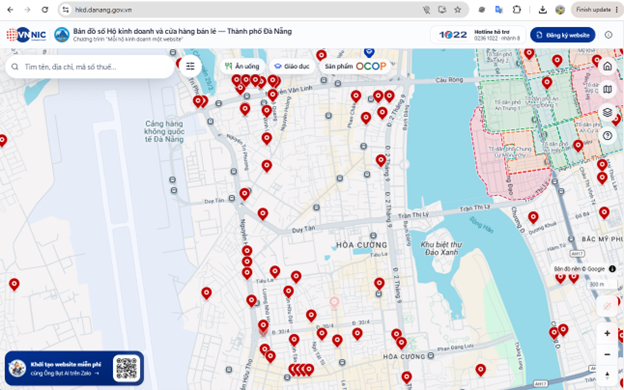Open the filter sliders button beside search
Image resolution: width=624 pixels, height=390 pixels.
pos(190,66)
